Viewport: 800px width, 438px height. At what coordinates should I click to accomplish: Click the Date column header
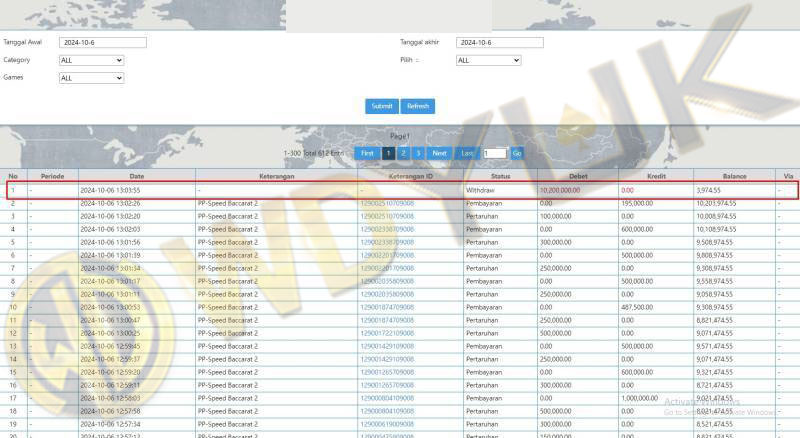pyautogui.click(x=137, y=176)
